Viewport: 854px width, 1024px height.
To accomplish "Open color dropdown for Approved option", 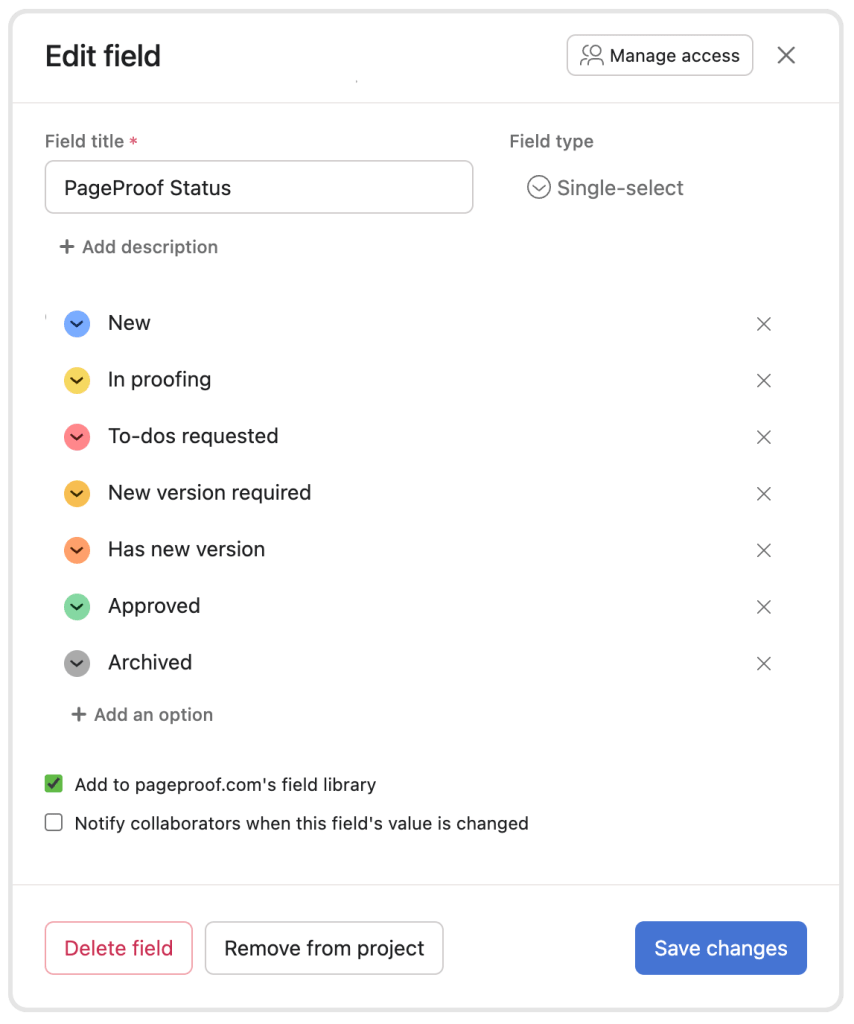I will pos(77,607).
